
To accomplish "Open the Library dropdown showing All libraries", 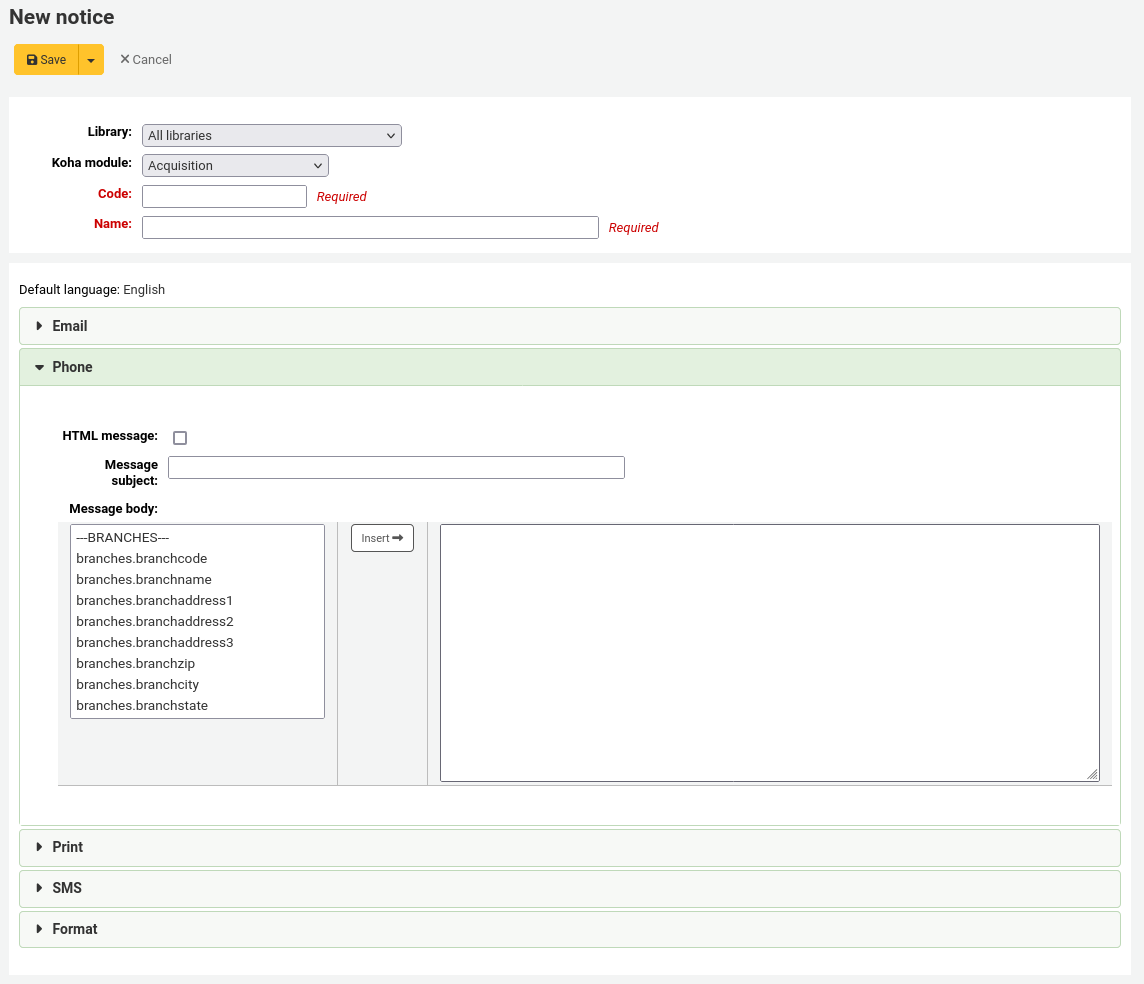I will click(x=271, y=135).
